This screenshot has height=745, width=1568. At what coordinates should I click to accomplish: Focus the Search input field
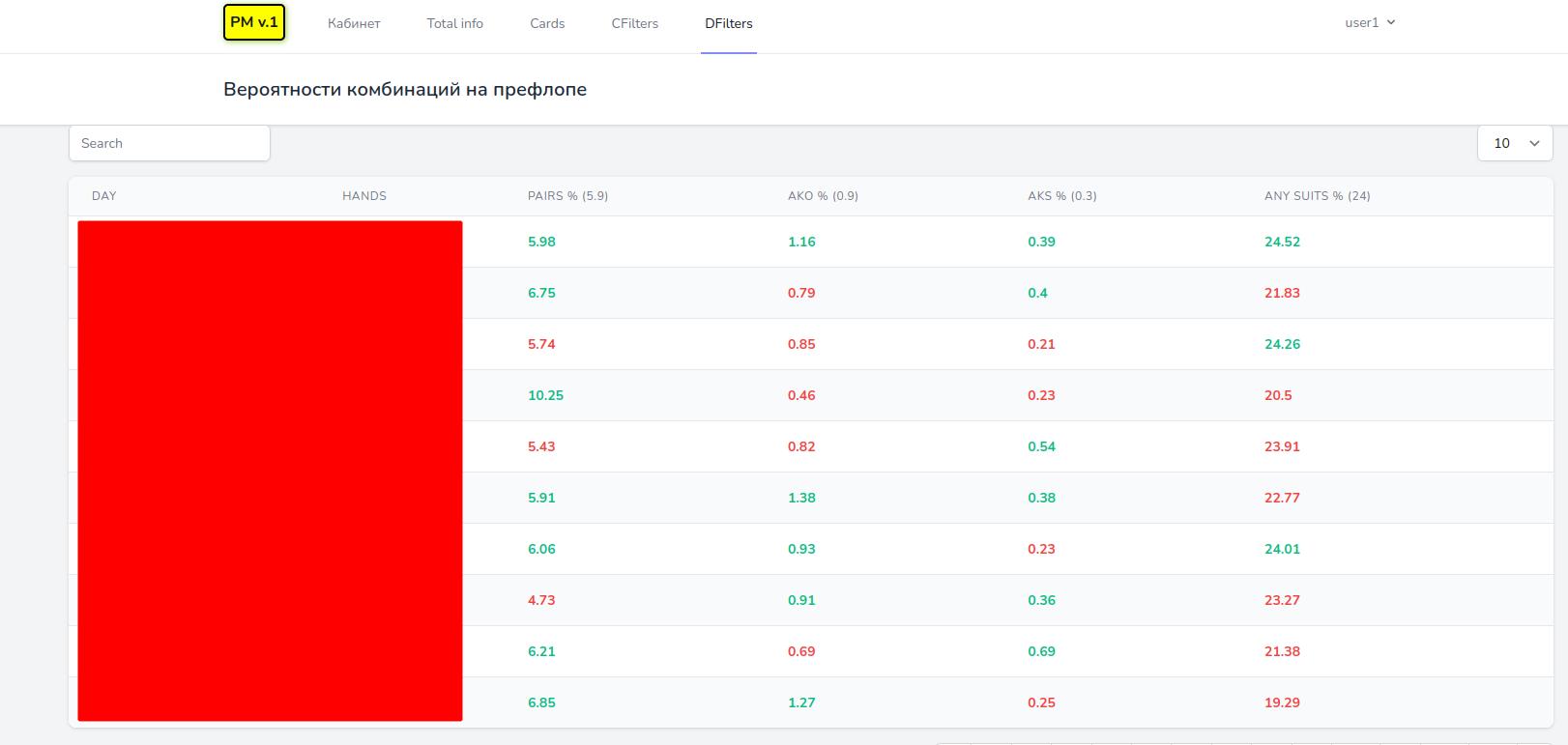pyautogui.click(x=169, y=143)
